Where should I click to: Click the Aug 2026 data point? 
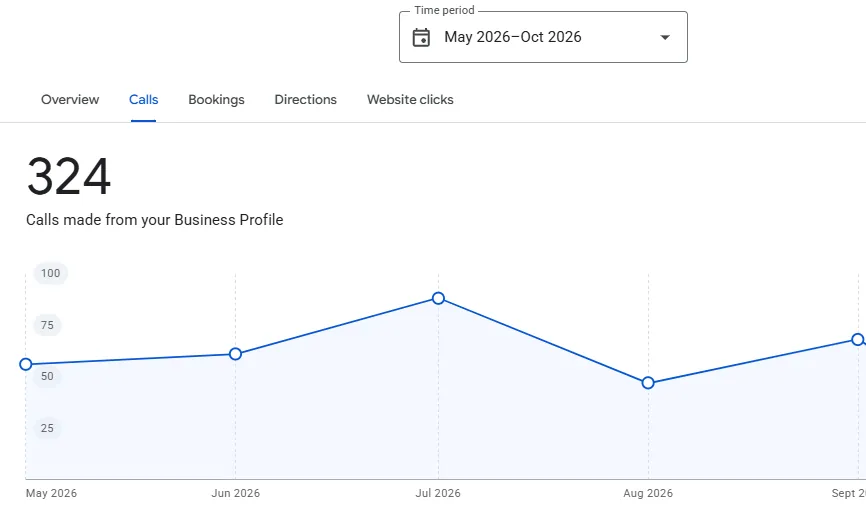pos(648,383)
